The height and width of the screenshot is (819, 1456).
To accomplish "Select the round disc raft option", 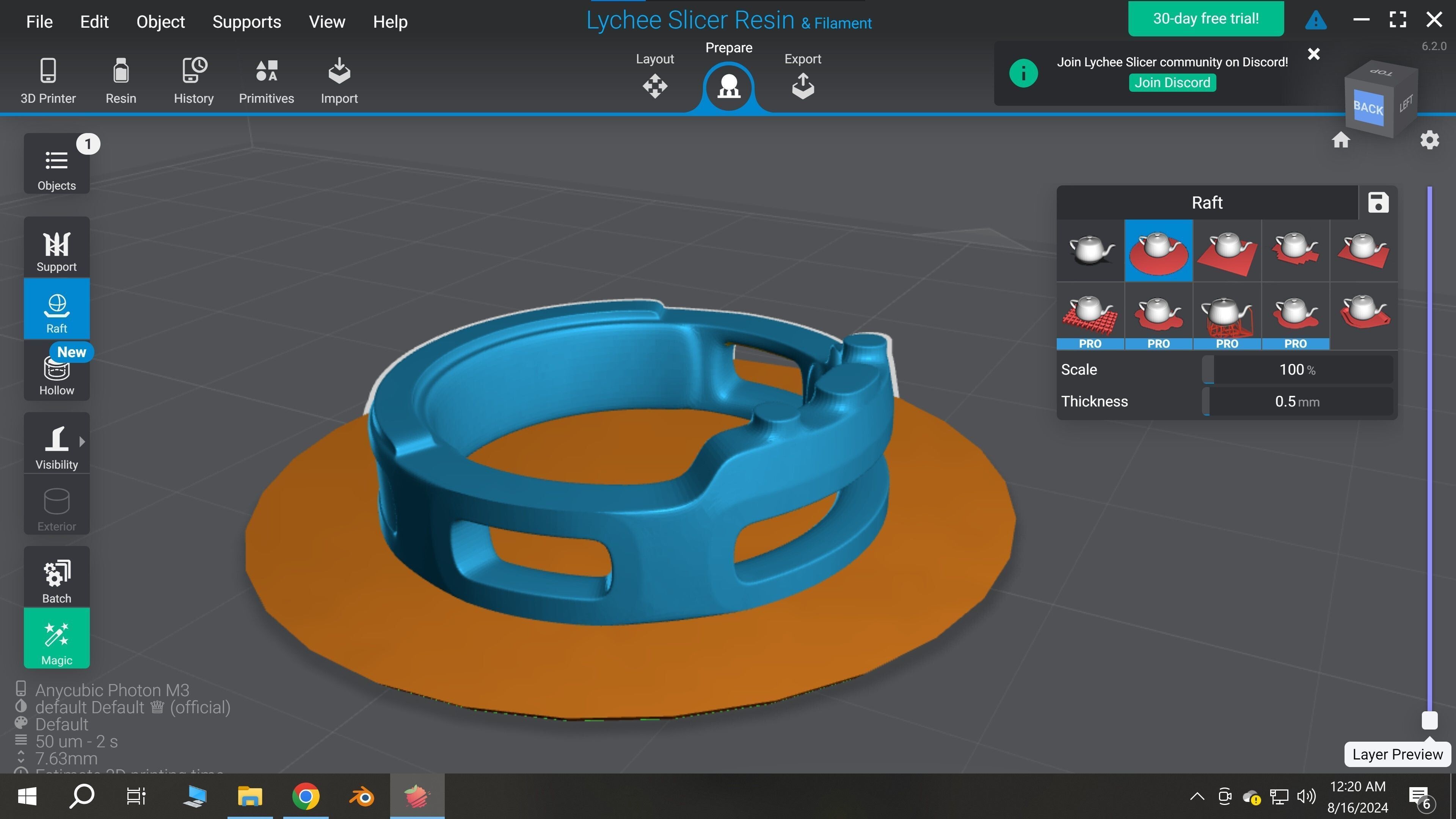I will tap(1159, 250).
